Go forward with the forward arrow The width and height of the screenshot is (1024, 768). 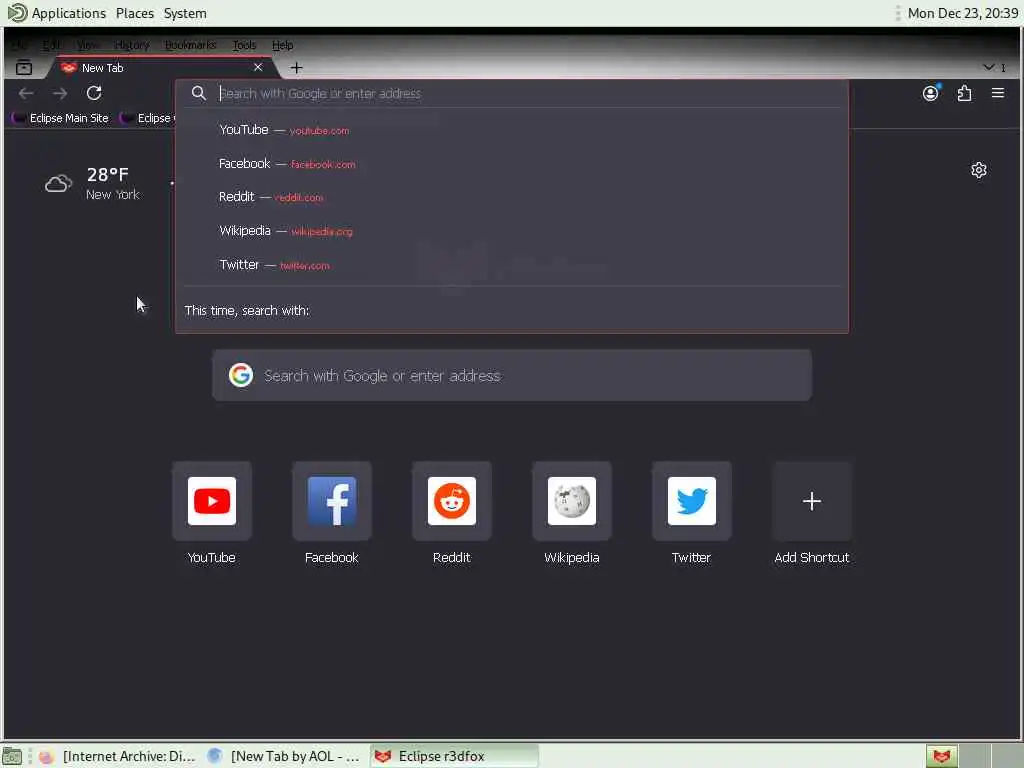pyautogui.click(x=60, y=93)
